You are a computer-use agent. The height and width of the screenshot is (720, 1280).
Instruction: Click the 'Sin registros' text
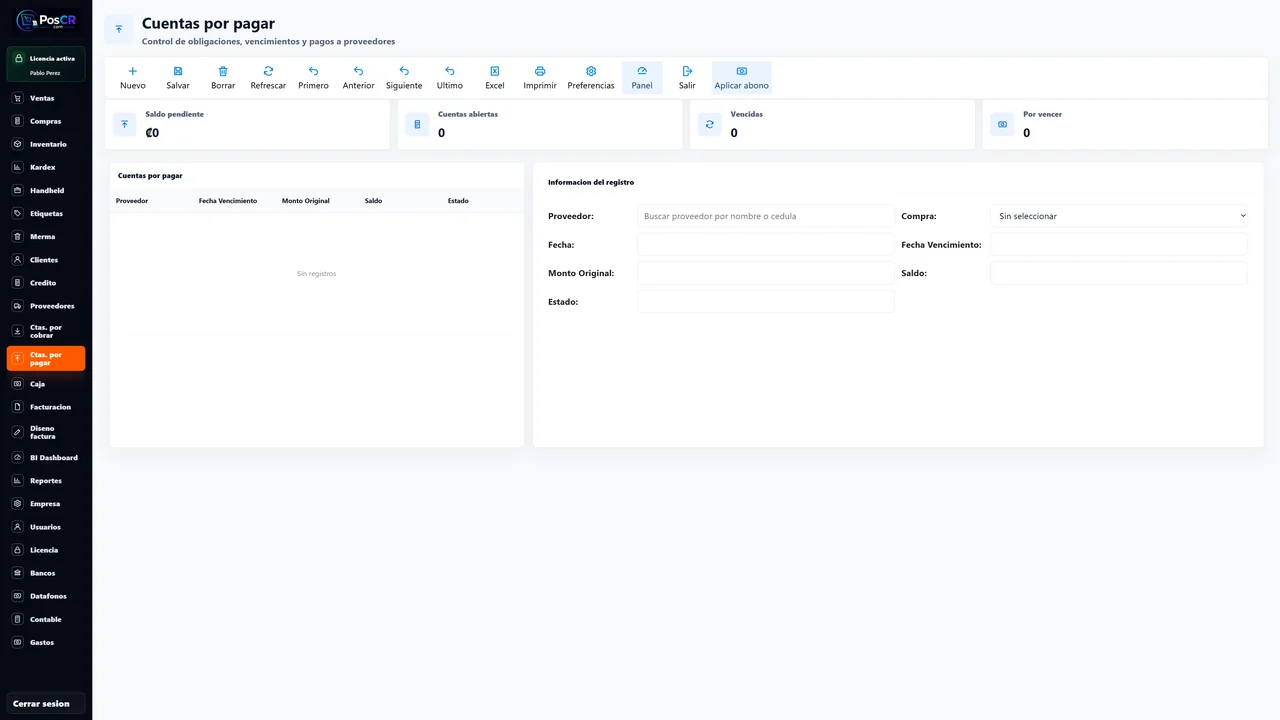[x=317, y=273]
